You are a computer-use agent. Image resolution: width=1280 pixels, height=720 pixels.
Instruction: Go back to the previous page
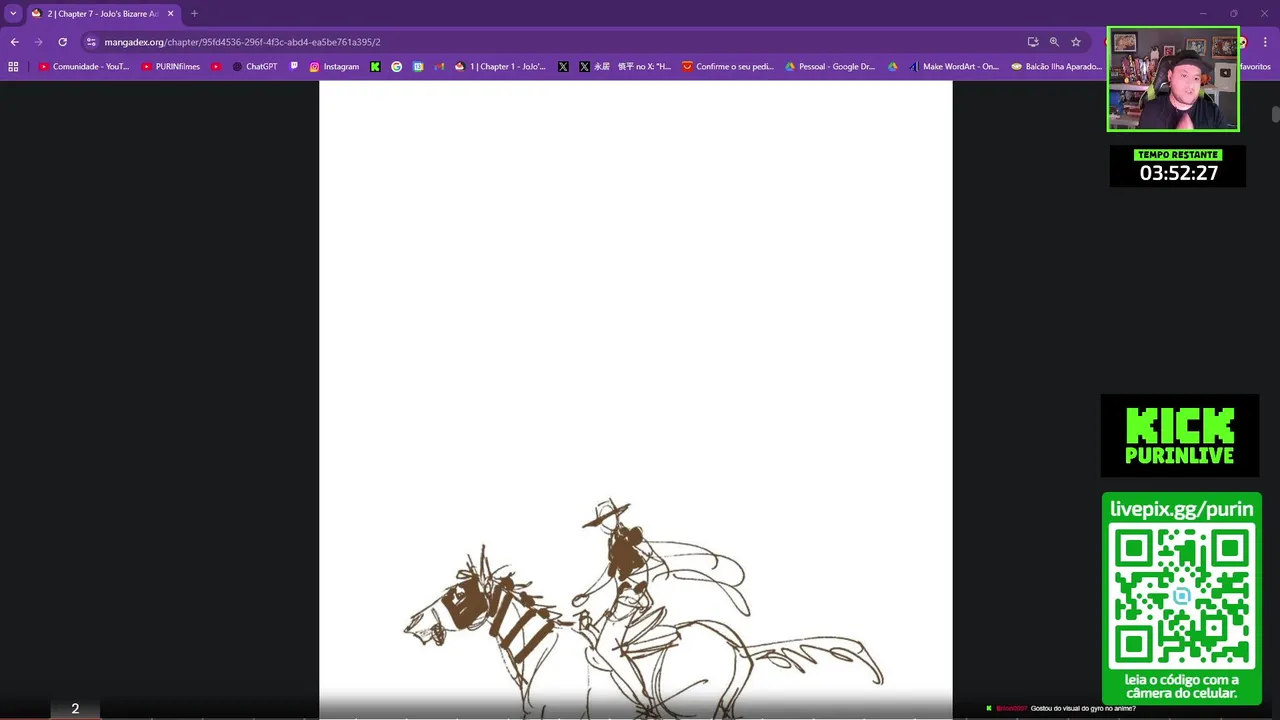[14, 42]
